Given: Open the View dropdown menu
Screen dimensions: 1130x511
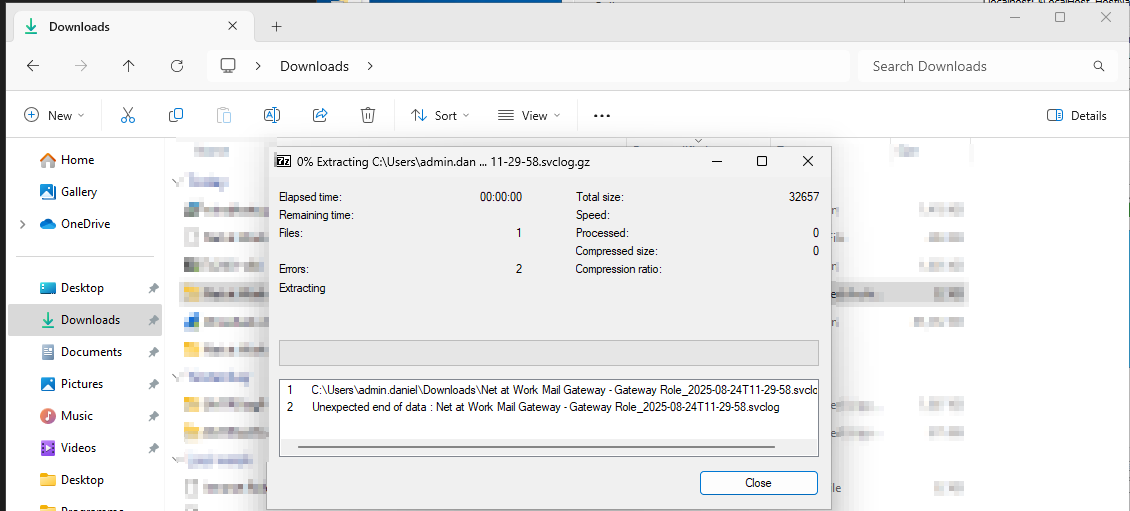Looking at the screenshot, I should tap(529, 115).
